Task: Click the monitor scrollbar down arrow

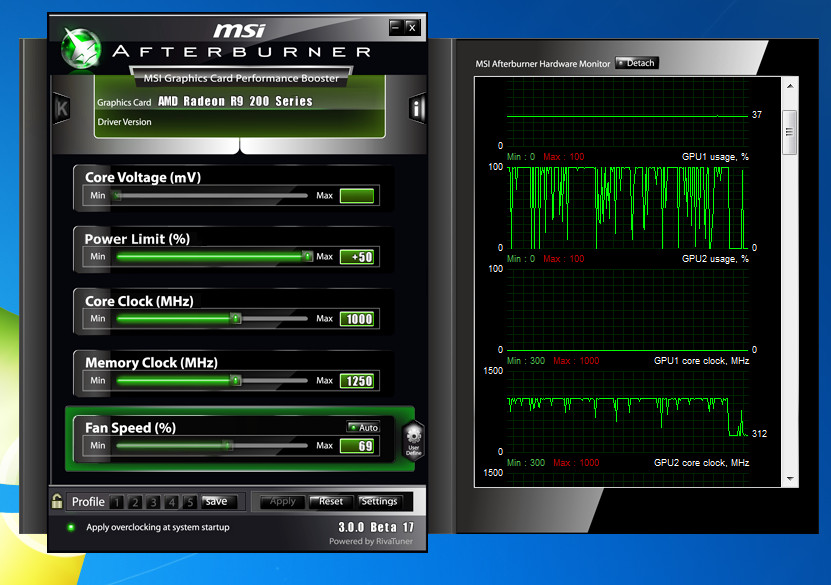Action: (790, 479)
